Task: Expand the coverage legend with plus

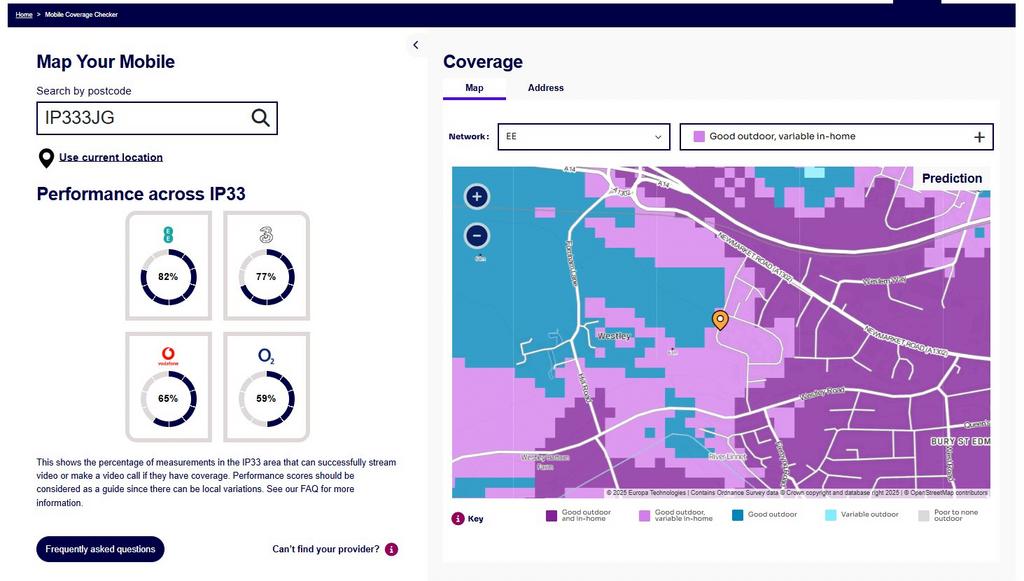Action: (x=979, y=137)
